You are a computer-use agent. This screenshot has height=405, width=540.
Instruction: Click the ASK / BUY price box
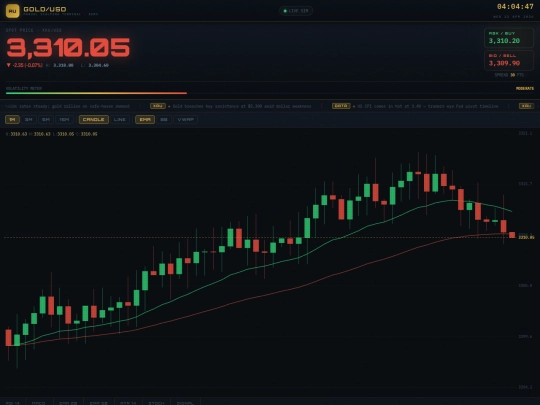tap(509, 38)
